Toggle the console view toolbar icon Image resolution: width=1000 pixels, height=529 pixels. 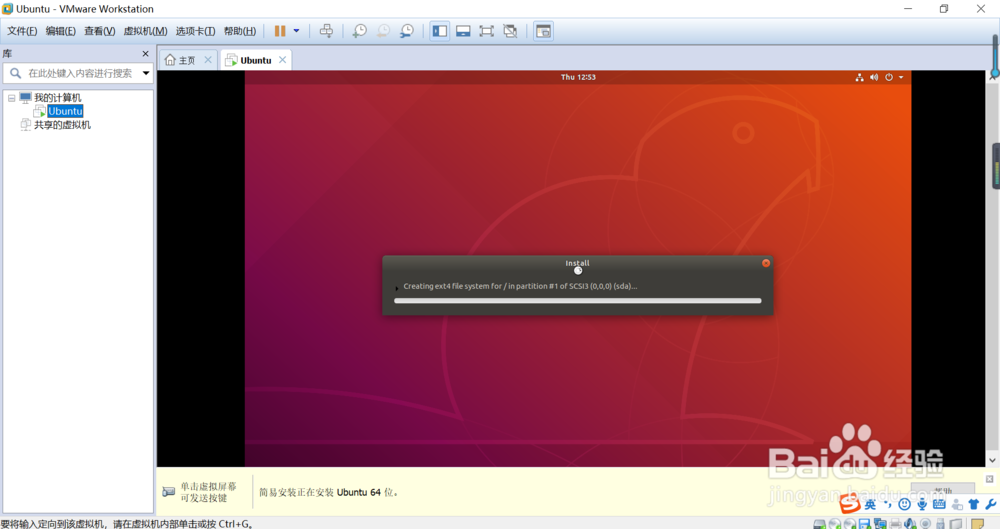point(543,31)
